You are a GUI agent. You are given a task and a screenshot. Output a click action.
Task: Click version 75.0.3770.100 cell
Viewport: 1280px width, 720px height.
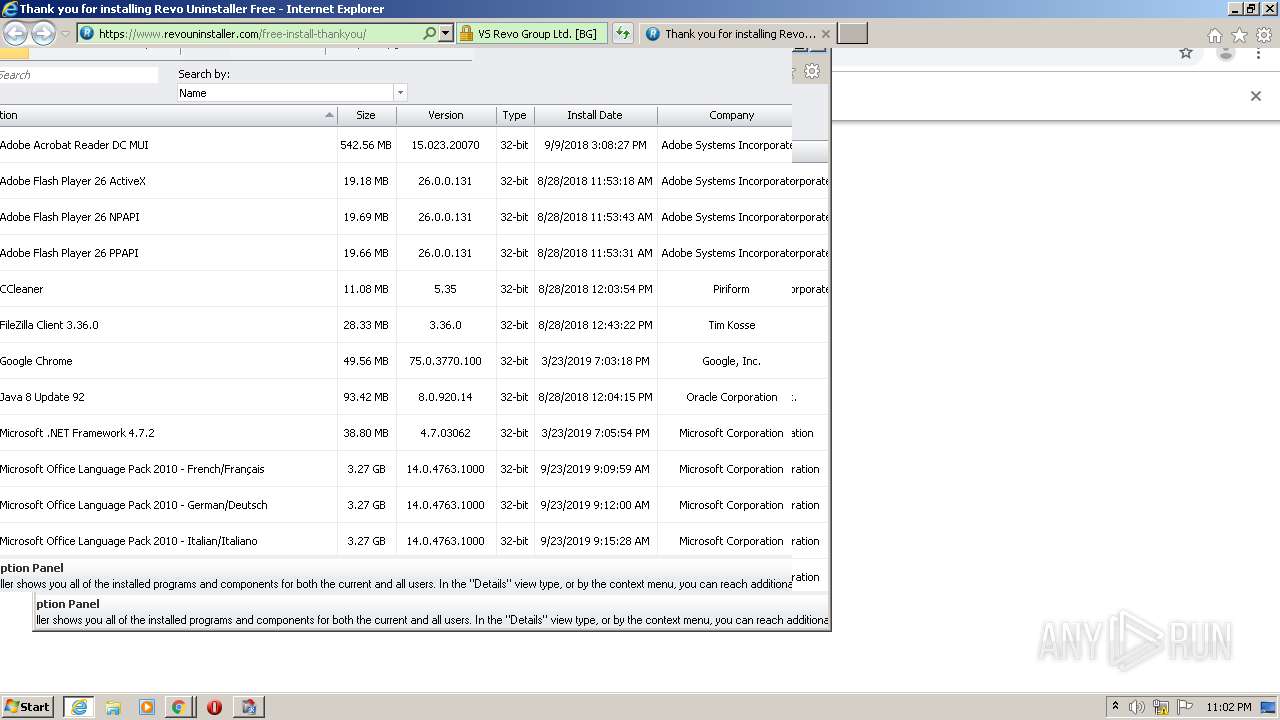[x=445, y=361]
